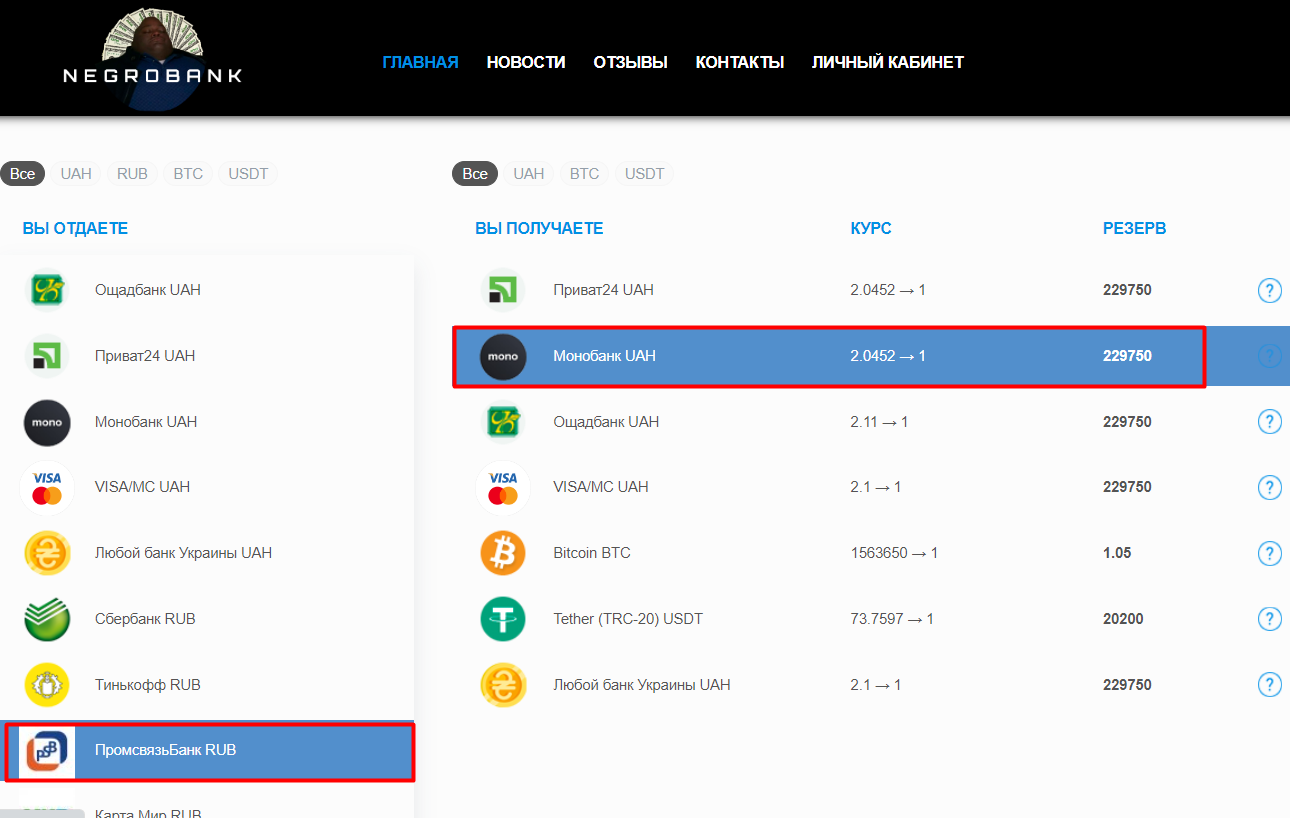Select Сбербанк RUB icon
This screenshot has height=818, width=1290.
click(x=47, y=619)
